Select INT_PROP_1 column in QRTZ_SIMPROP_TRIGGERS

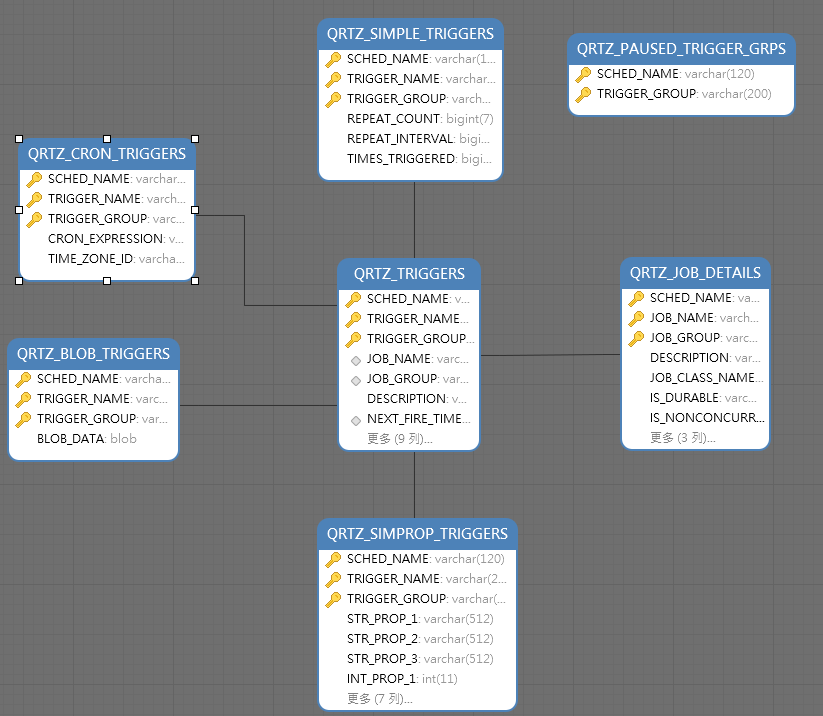(x=402, y=679)
